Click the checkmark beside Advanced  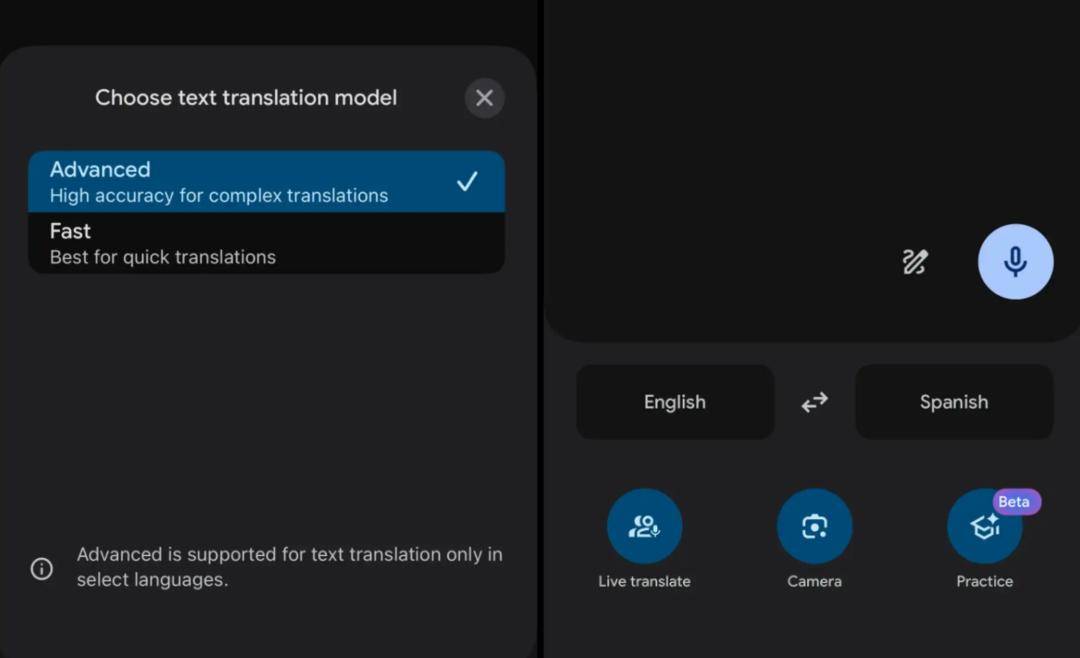pyautogui.click(x=466, y=181)
